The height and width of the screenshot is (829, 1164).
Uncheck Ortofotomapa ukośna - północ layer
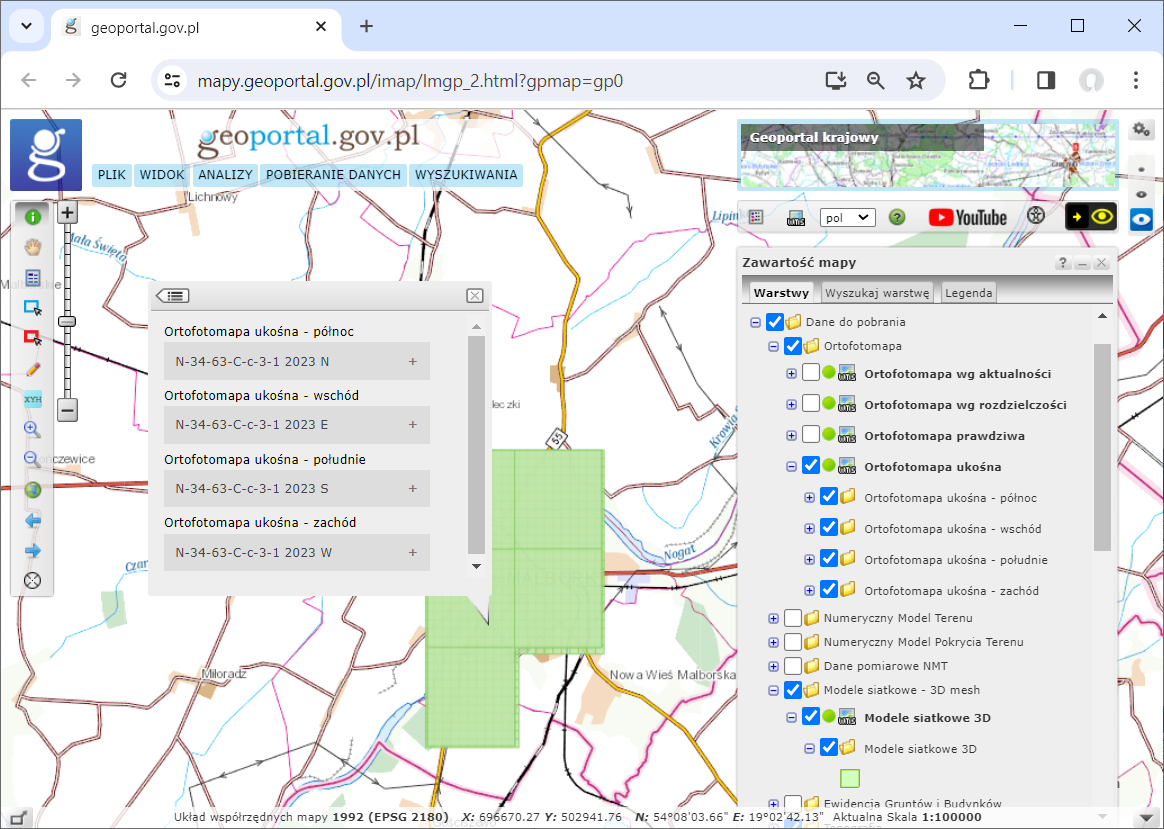(x=828, y=497)
